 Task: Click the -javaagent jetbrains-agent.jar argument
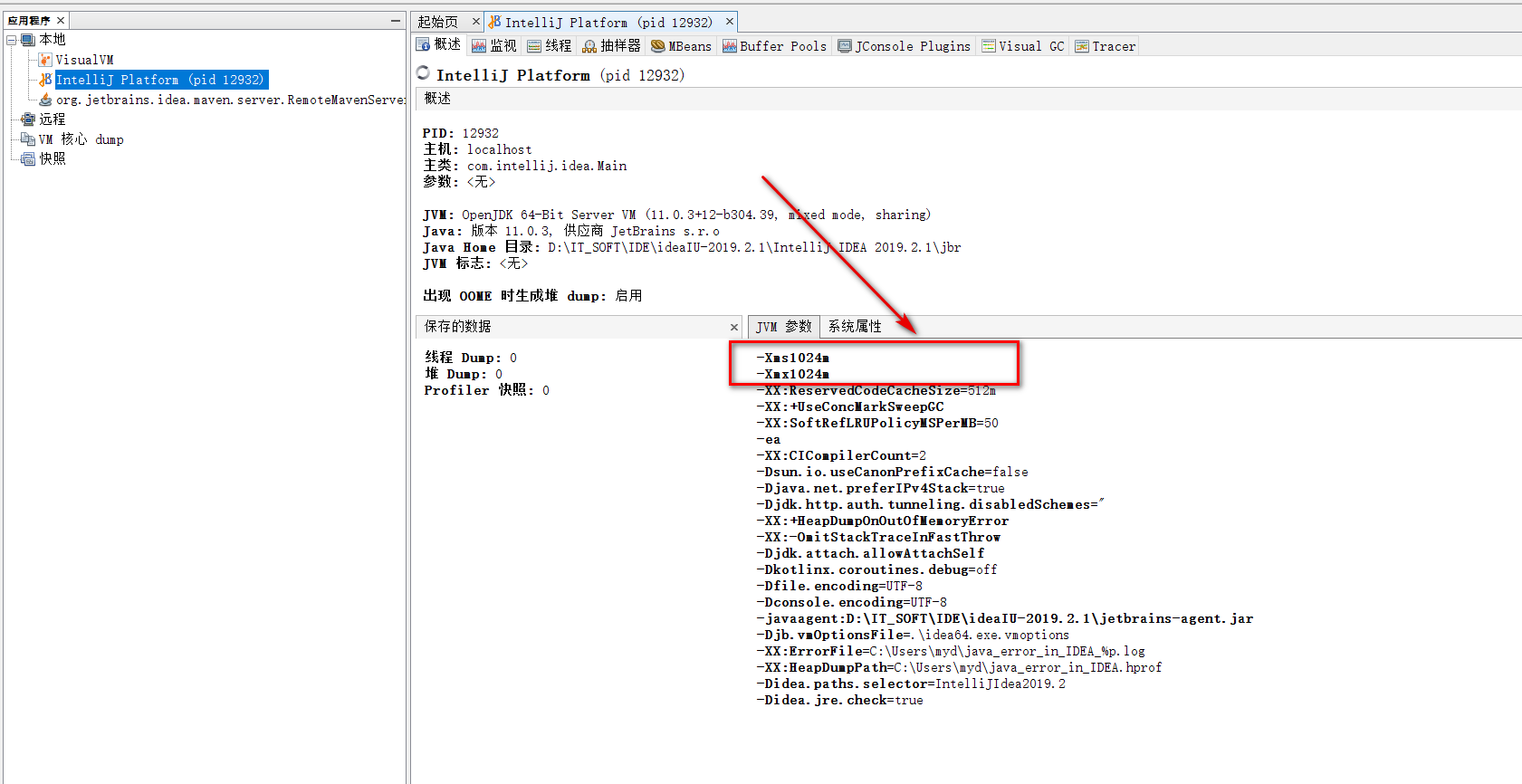pyautogui.click(x=1005, y=618)
